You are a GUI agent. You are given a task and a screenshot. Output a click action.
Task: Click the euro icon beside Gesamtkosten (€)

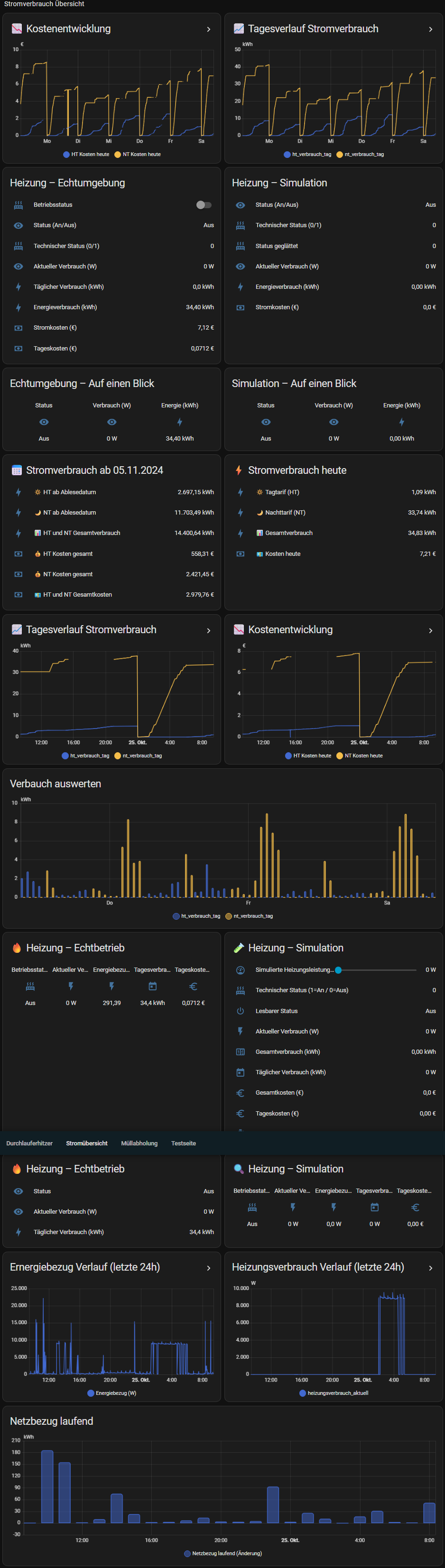[241, 1093]
